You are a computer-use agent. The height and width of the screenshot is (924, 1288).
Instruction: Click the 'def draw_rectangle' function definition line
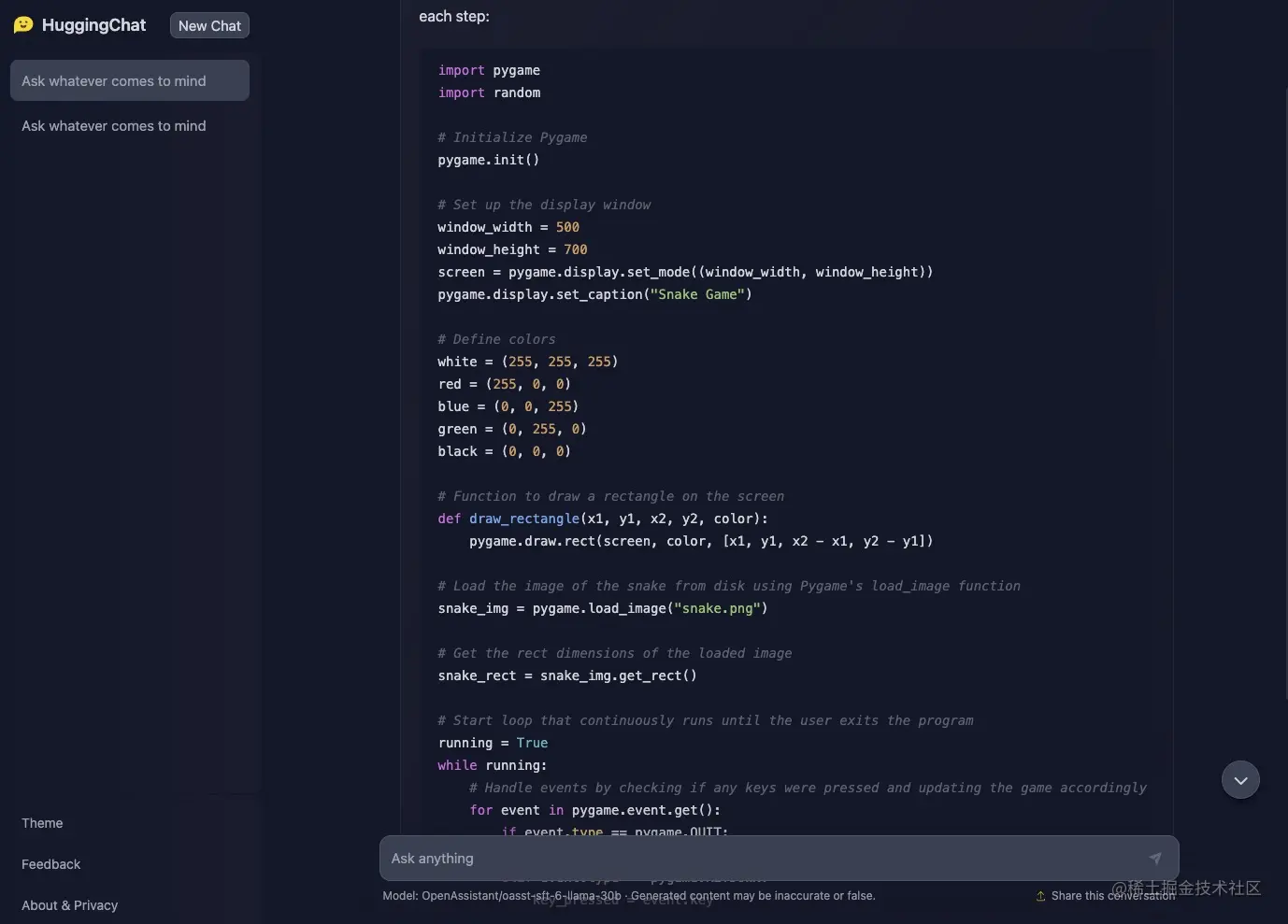pos(603,519)
